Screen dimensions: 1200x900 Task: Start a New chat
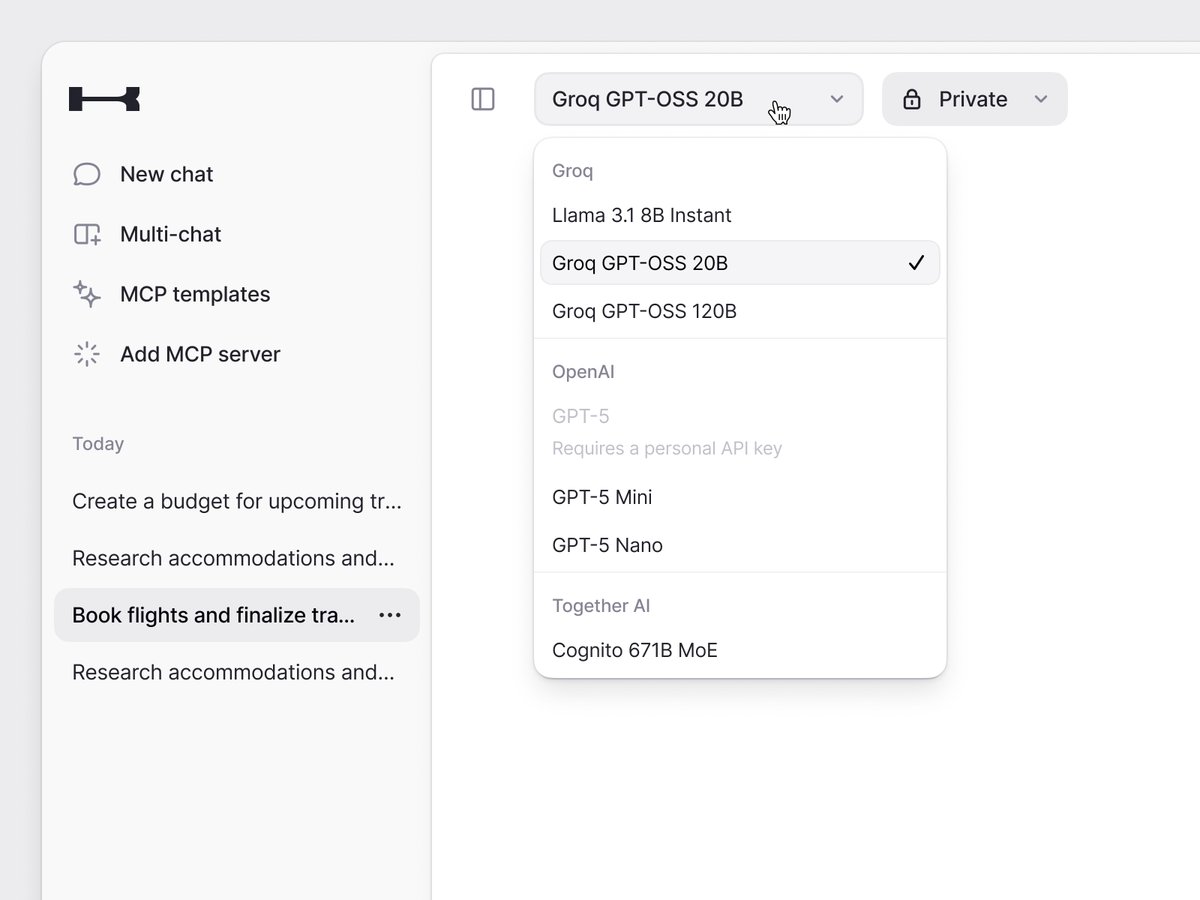166,174
